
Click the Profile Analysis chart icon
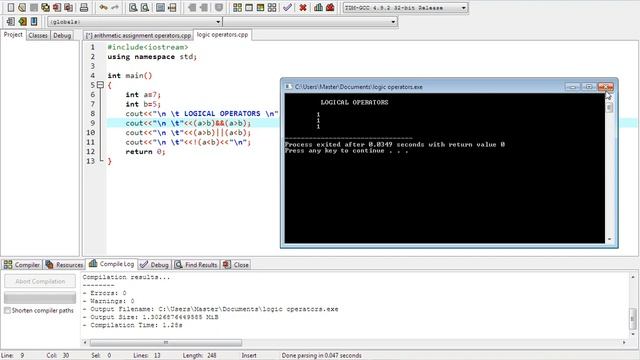coord(318,7)
